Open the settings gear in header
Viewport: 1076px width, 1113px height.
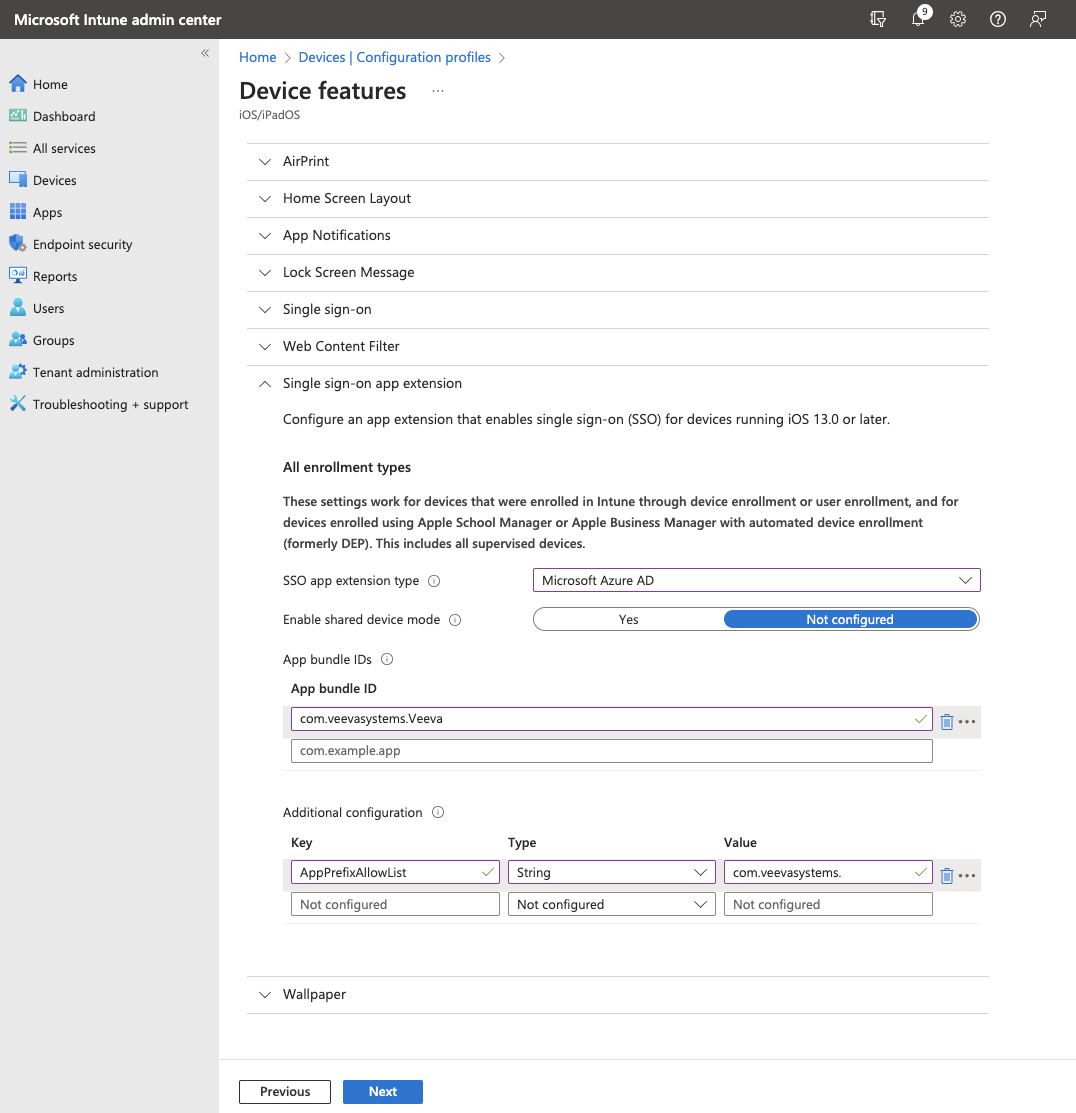(958, 19)
